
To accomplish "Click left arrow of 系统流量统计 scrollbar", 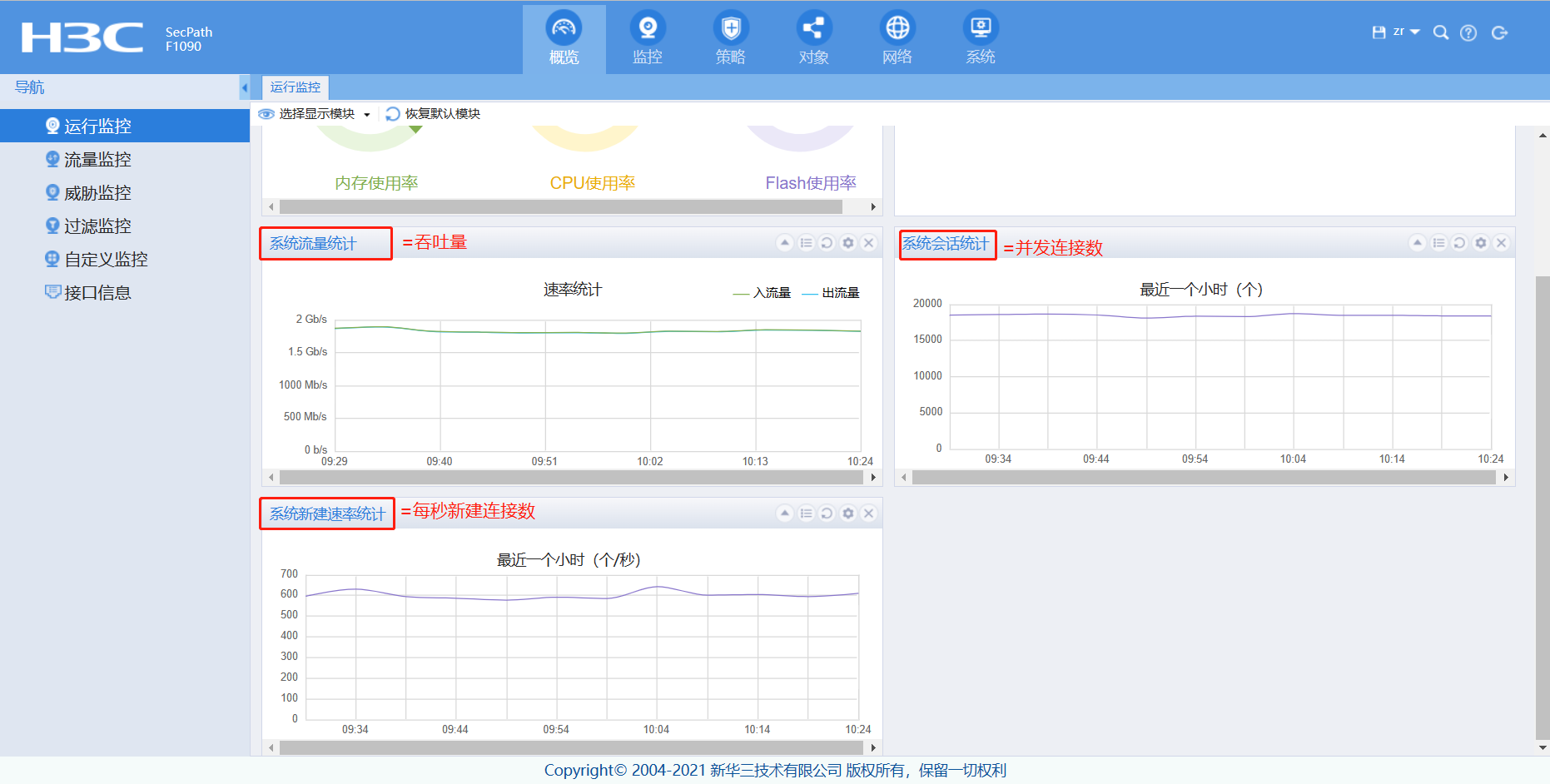I will (x=271, y=477).
